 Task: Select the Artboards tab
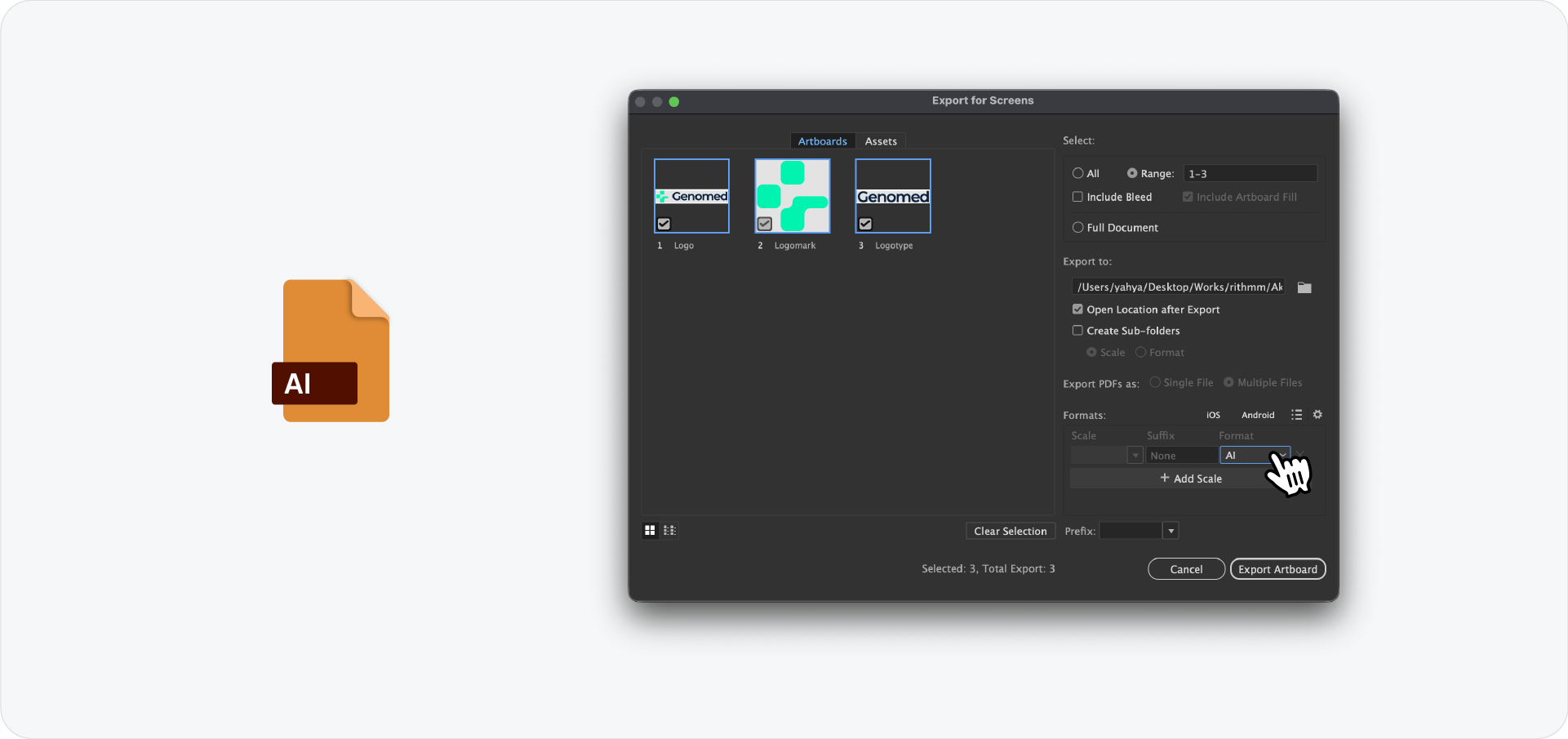pos(822,140)
